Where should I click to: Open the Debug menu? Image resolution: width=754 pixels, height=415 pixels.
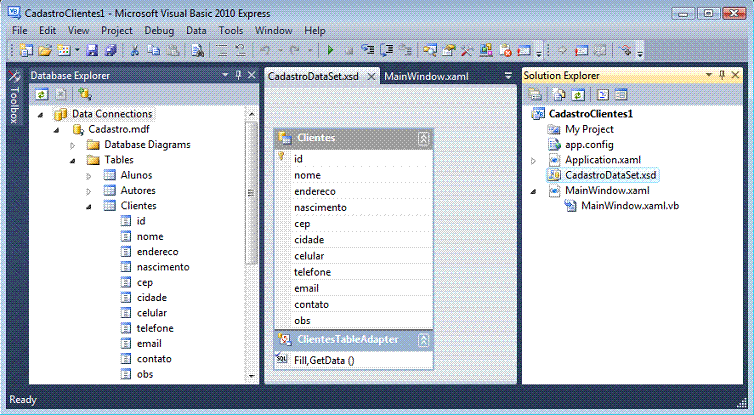(159, 31)
